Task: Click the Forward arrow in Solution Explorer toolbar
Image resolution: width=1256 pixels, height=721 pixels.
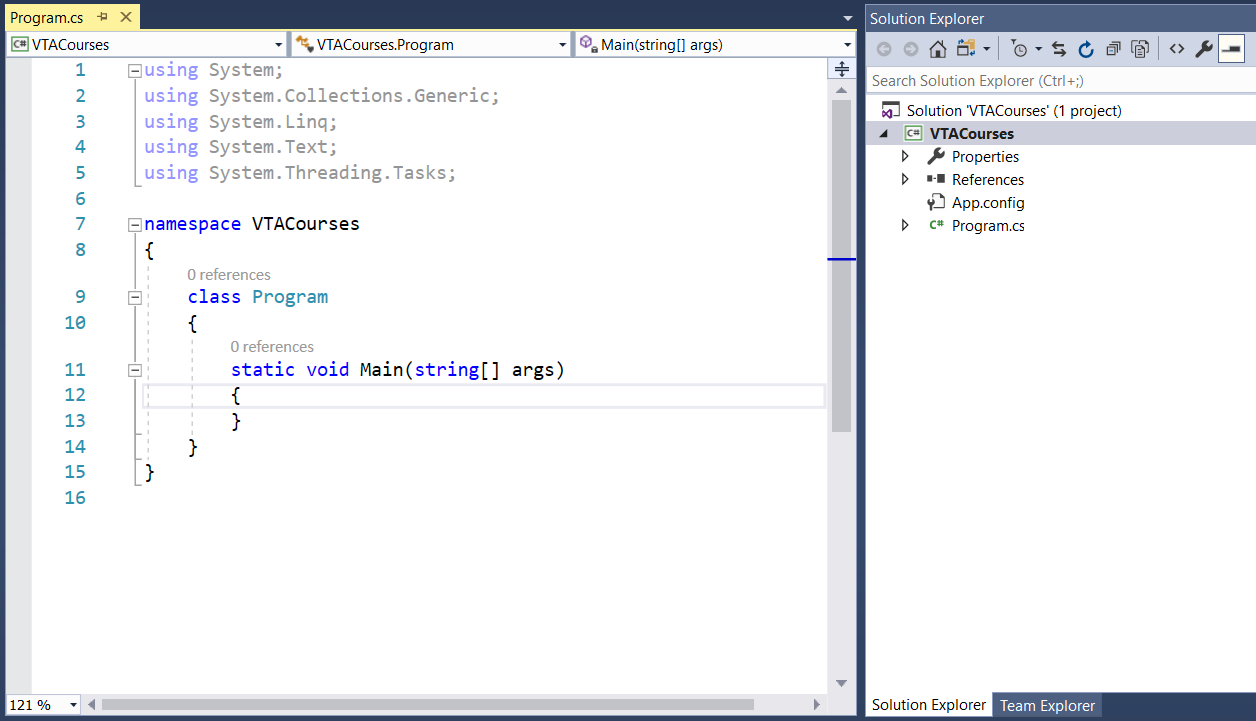Action: tap(910, 49)
